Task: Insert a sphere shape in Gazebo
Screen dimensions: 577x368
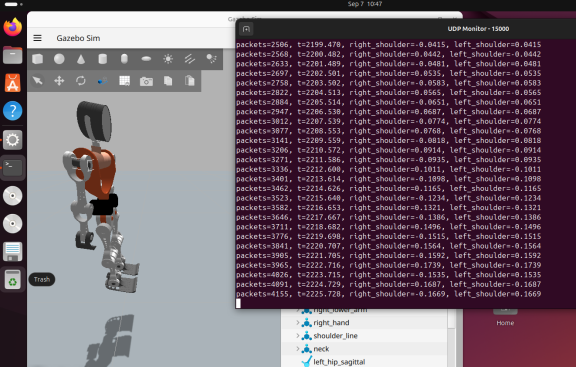Action: click(x=59, y=59)
